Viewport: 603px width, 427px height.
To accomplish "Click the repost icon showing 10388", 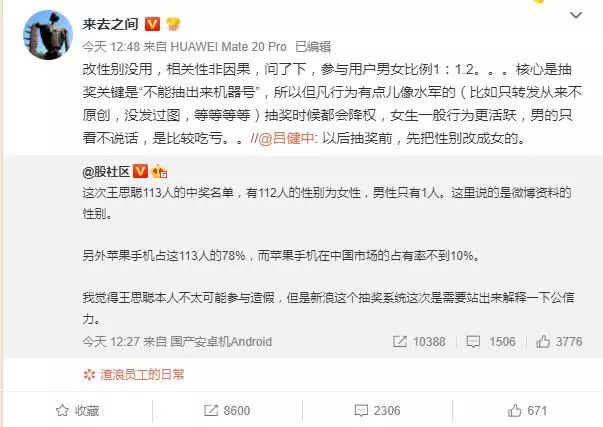I will (x=400, y=342).
